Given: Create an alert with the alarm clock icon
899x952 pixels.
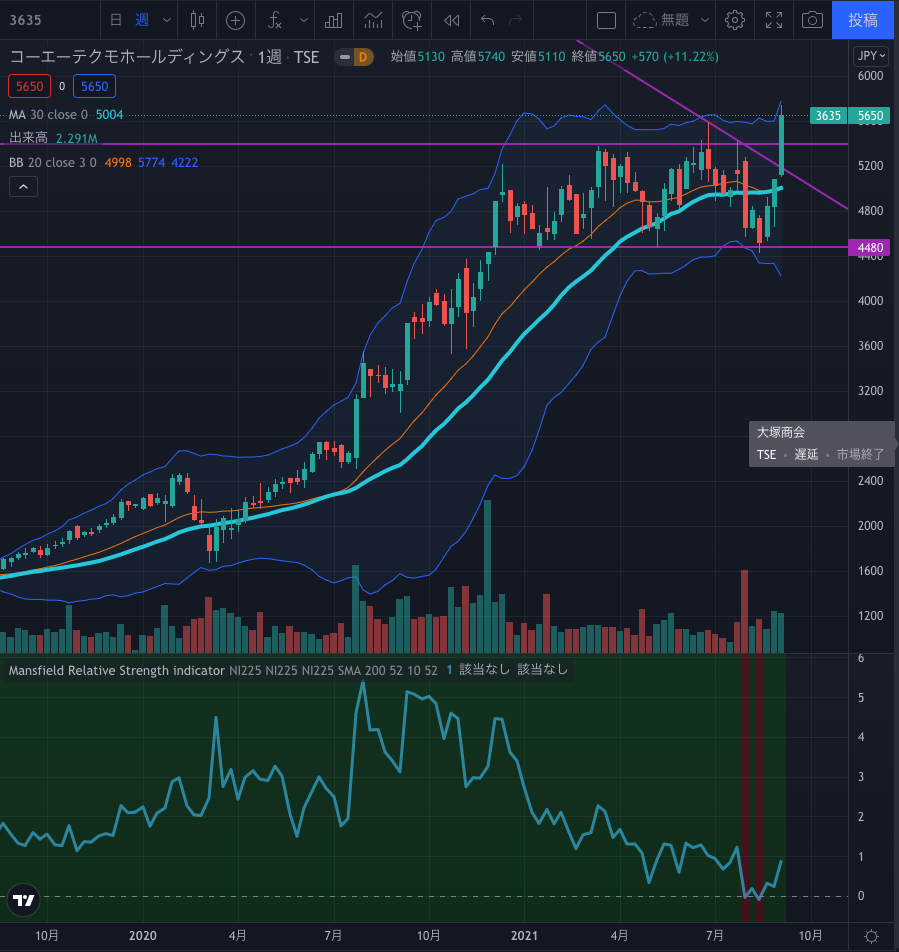Looking at the screenshot, I should pyautogui.click(x=412, y=20).
